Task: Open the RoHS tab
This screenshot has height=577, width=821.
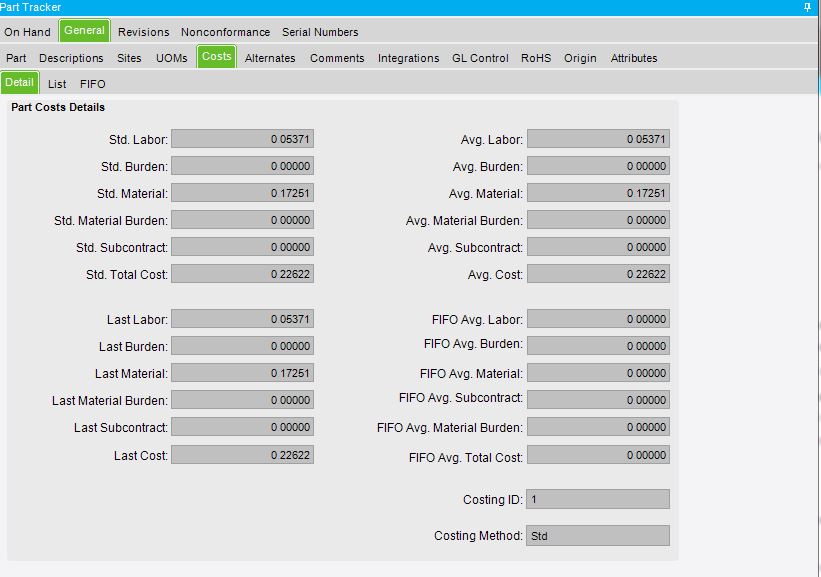Action: point(536,58)
